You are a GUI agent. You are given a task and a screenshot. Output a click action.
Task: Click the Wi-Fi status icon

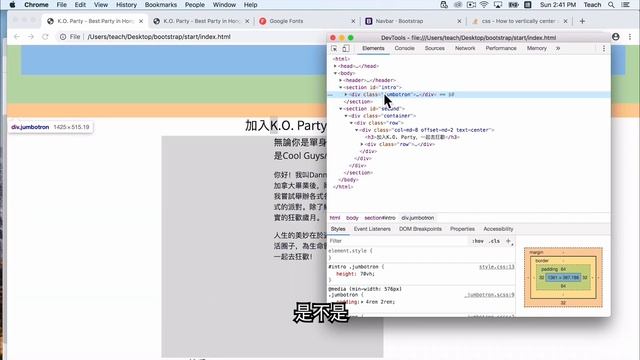coord(484,4)
